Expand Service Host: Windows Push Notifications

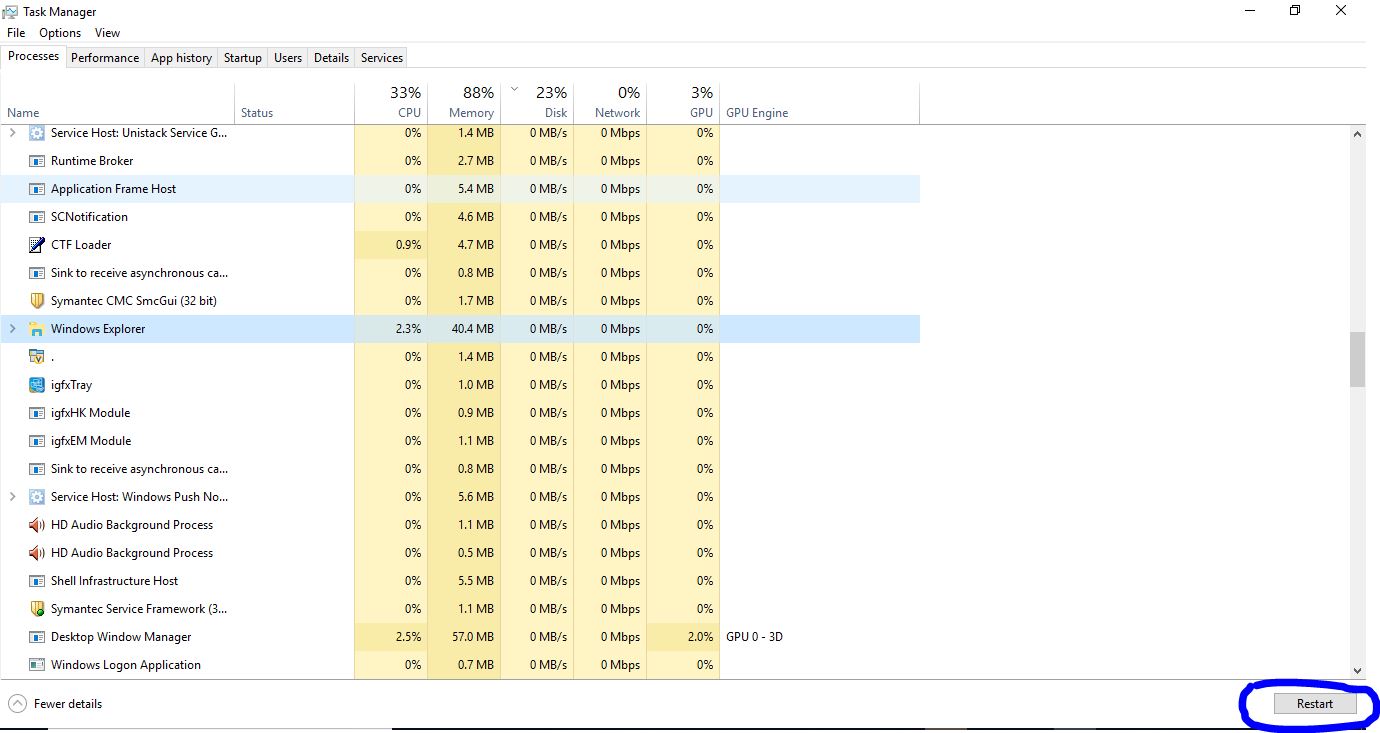pyautogui.click(x=12, y=496)
